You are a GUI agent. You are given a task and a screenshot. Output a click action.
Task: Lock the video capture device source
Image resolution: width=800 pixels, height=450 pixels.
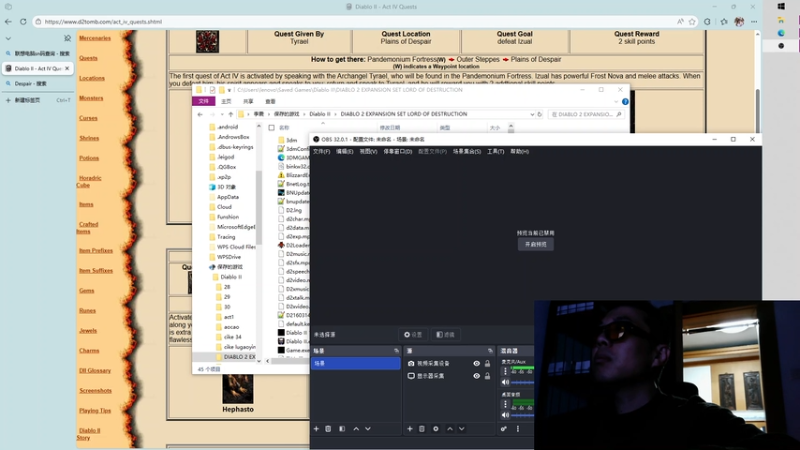pyautogui.click(x=488, y=363)
